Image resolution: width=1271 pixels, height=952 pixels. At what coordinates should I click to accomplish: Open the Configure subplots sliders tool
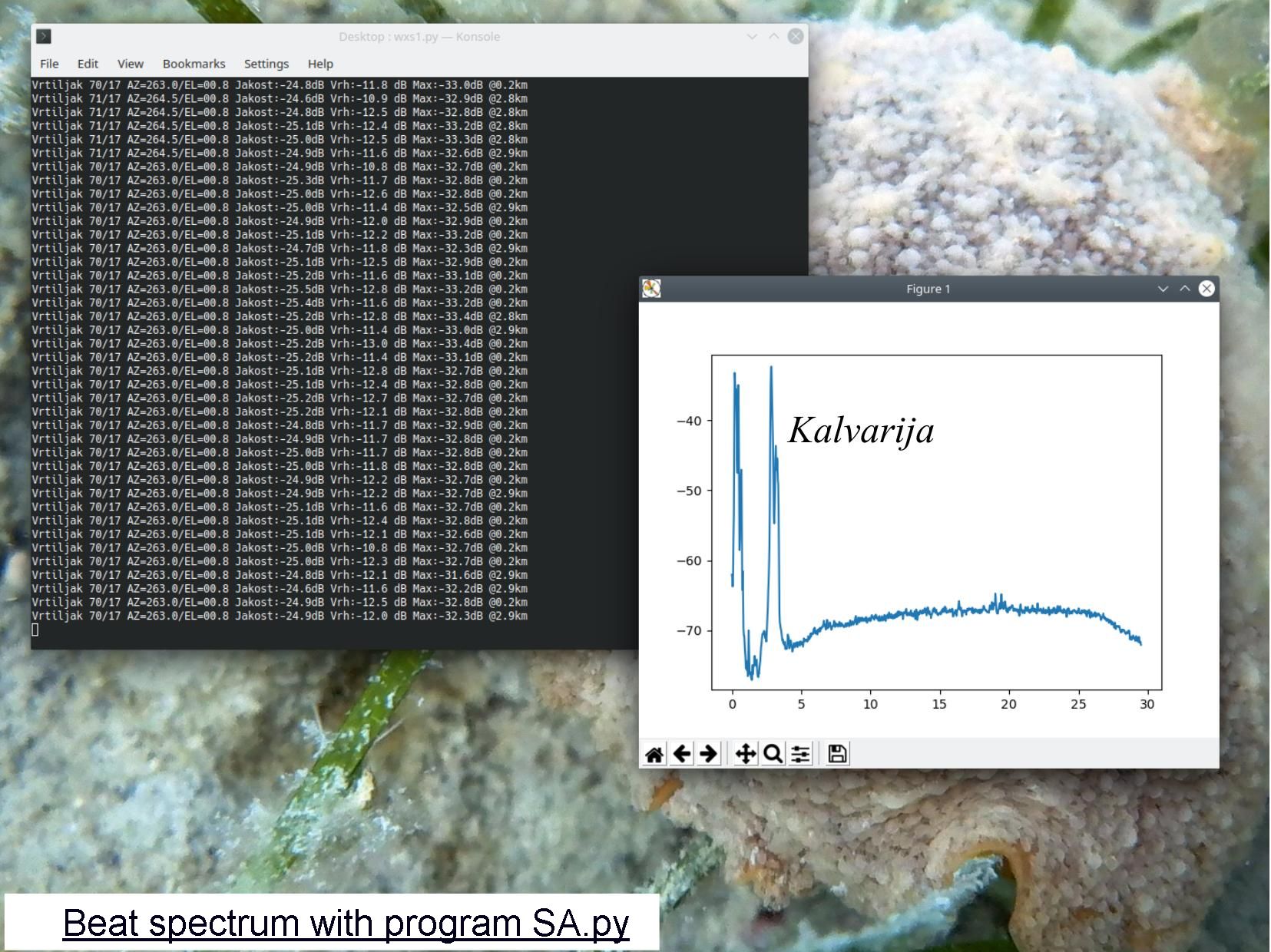pos(800,754)
